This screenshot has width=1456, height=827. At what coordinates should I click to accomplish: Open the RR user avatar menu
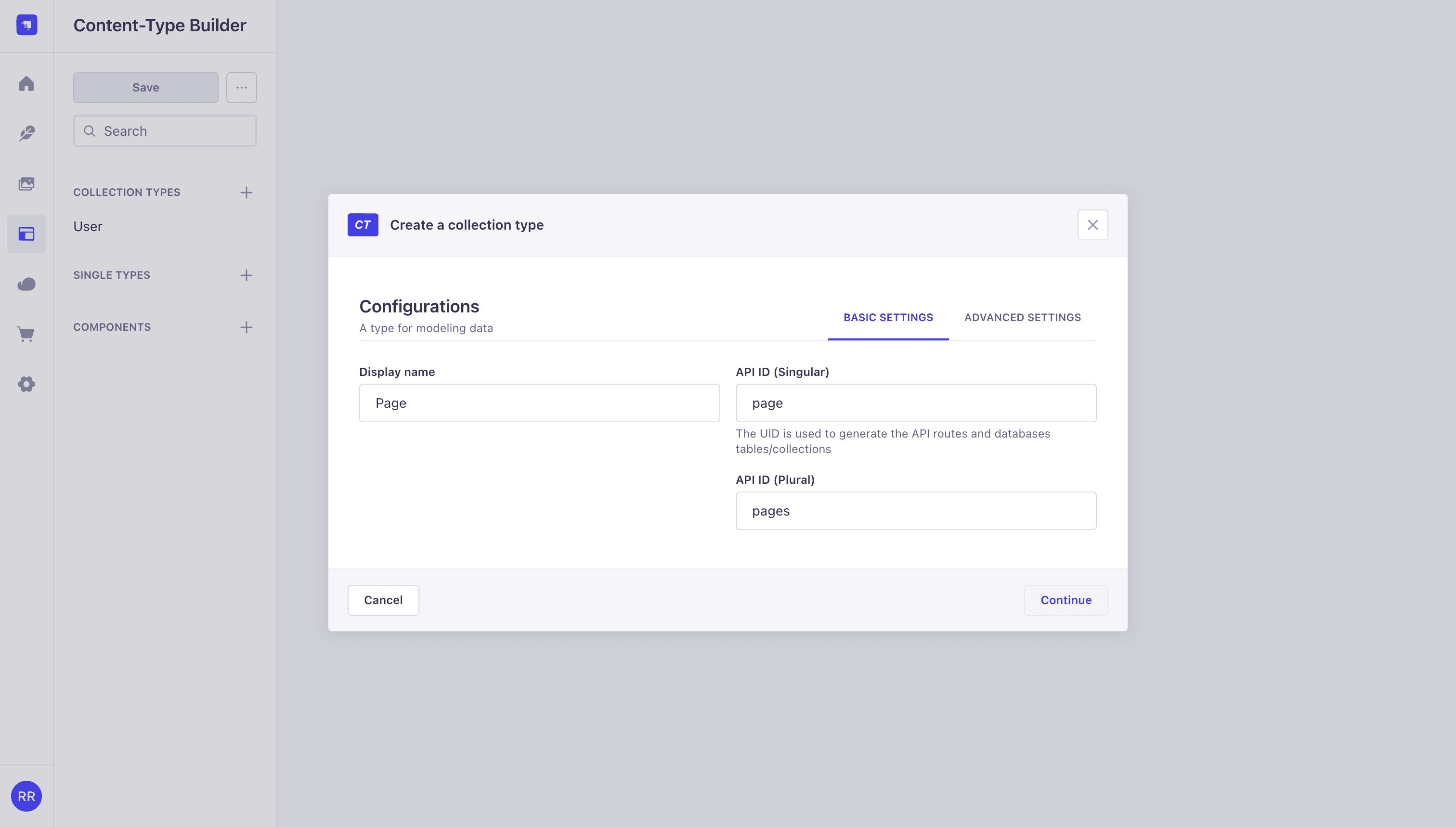[x=26, y=796]
